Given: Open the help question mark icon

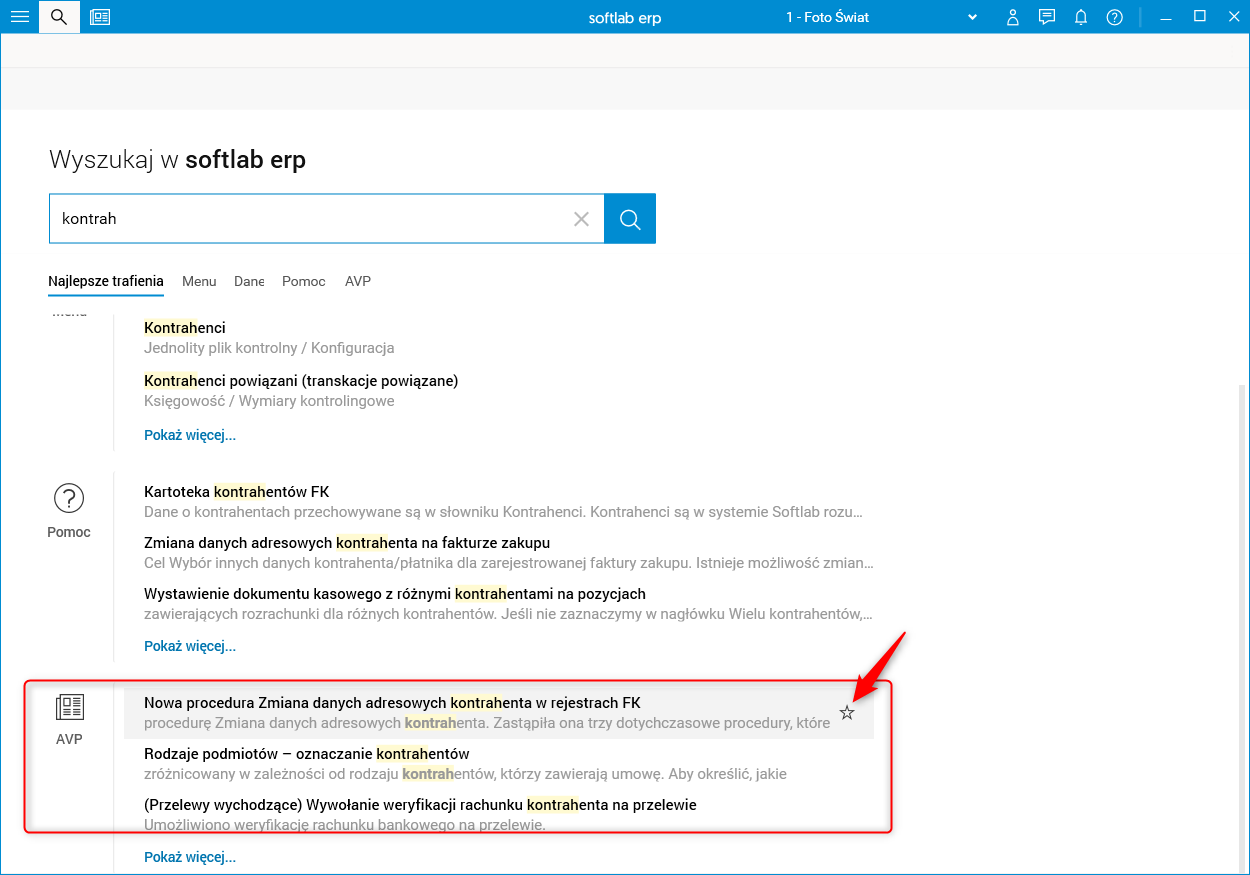Looking at the screenshot, I should [x=1115, y=17].
